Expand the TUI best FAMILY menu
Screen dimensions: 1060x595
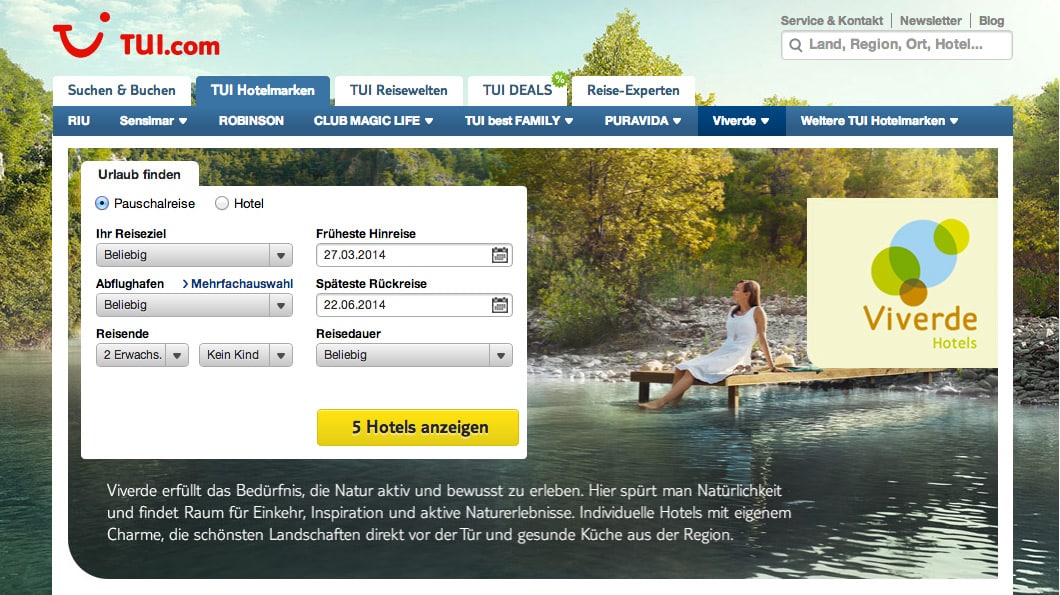(x=519, y=121)
